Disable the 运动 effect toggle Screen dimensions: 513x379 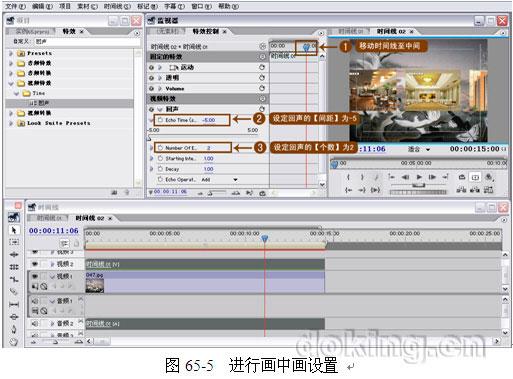(152, 68)
